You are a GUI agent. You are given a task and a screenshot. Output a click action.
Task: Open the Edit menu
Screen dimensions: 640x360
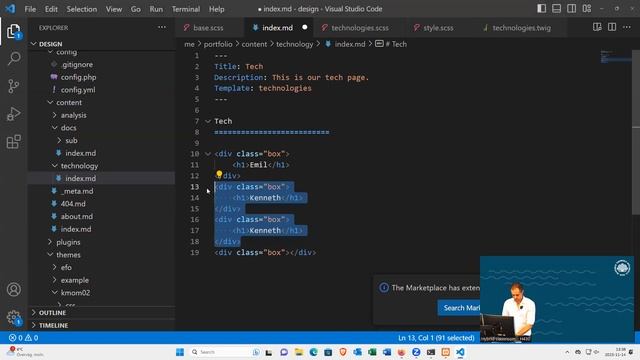[51, 9]
